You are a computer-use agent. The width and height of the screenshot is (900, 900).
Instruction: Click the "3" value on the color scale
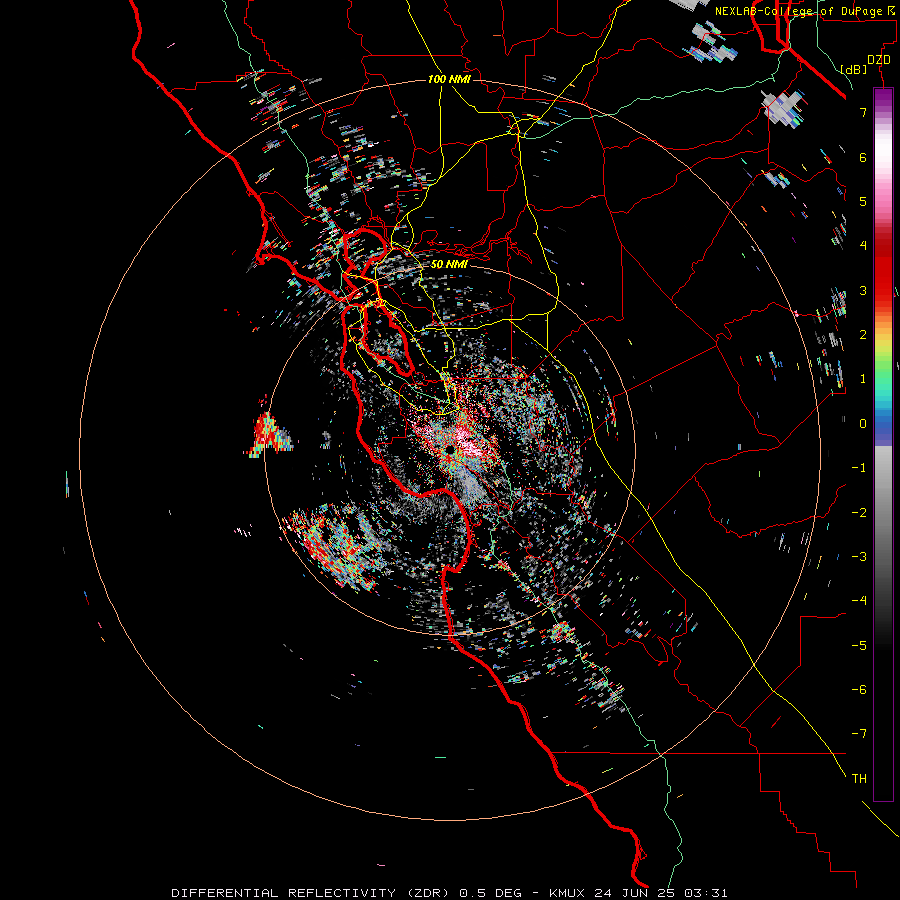[863, 290]
